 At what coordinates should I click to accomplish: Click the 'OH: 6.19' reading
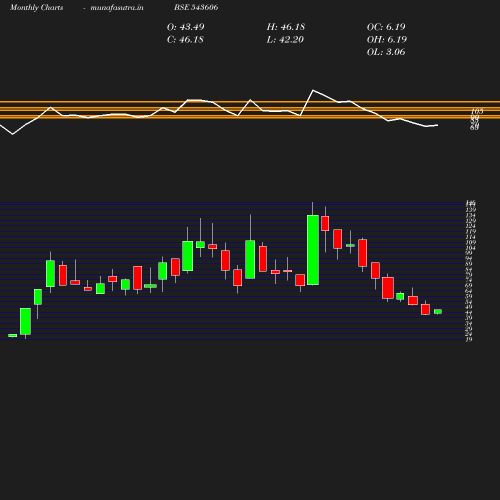(x=387, y=40)
